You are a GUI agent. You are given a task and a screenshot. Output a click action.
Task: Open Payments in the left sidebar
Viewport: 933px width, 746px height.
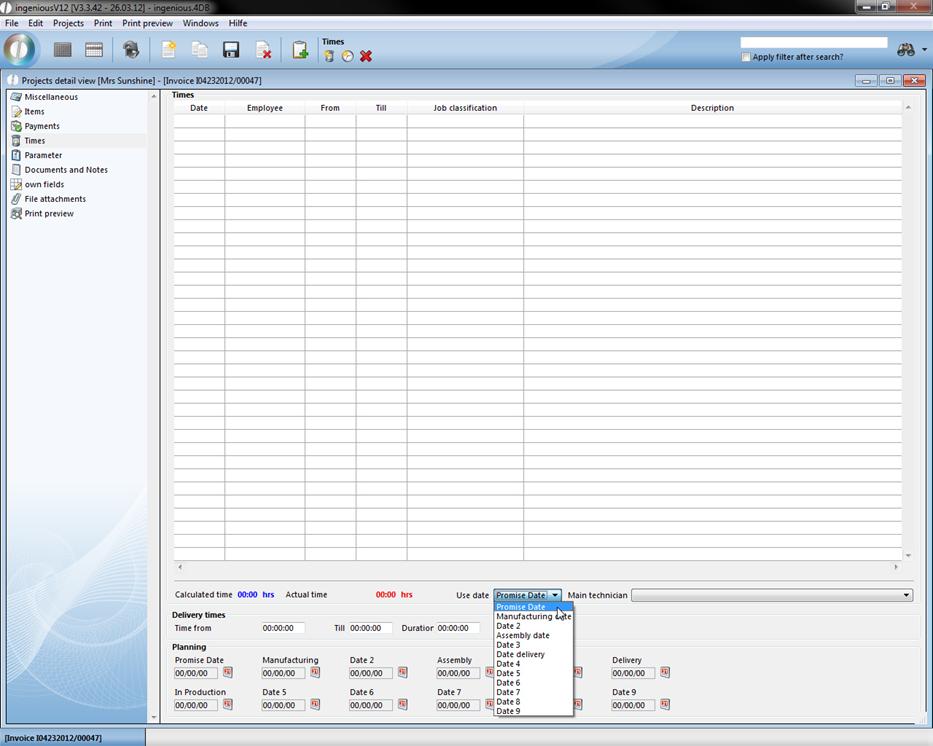42,126
